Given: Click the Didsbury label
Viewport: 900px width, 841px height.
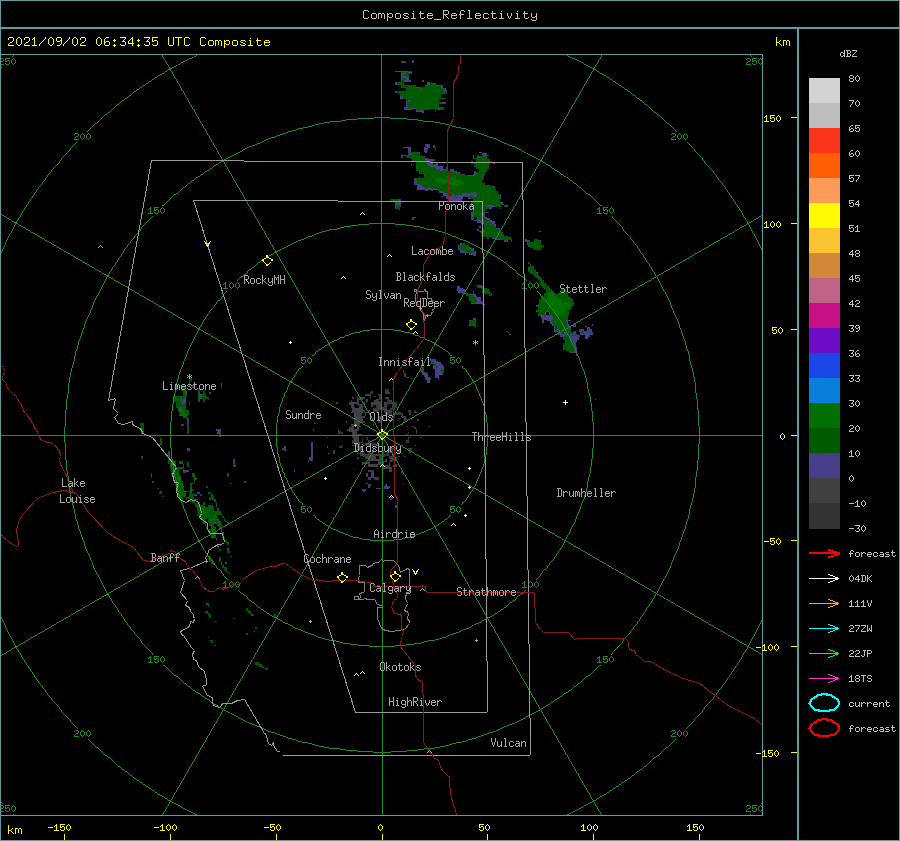Looking at the screenshot, I should (x=377, y=448).
